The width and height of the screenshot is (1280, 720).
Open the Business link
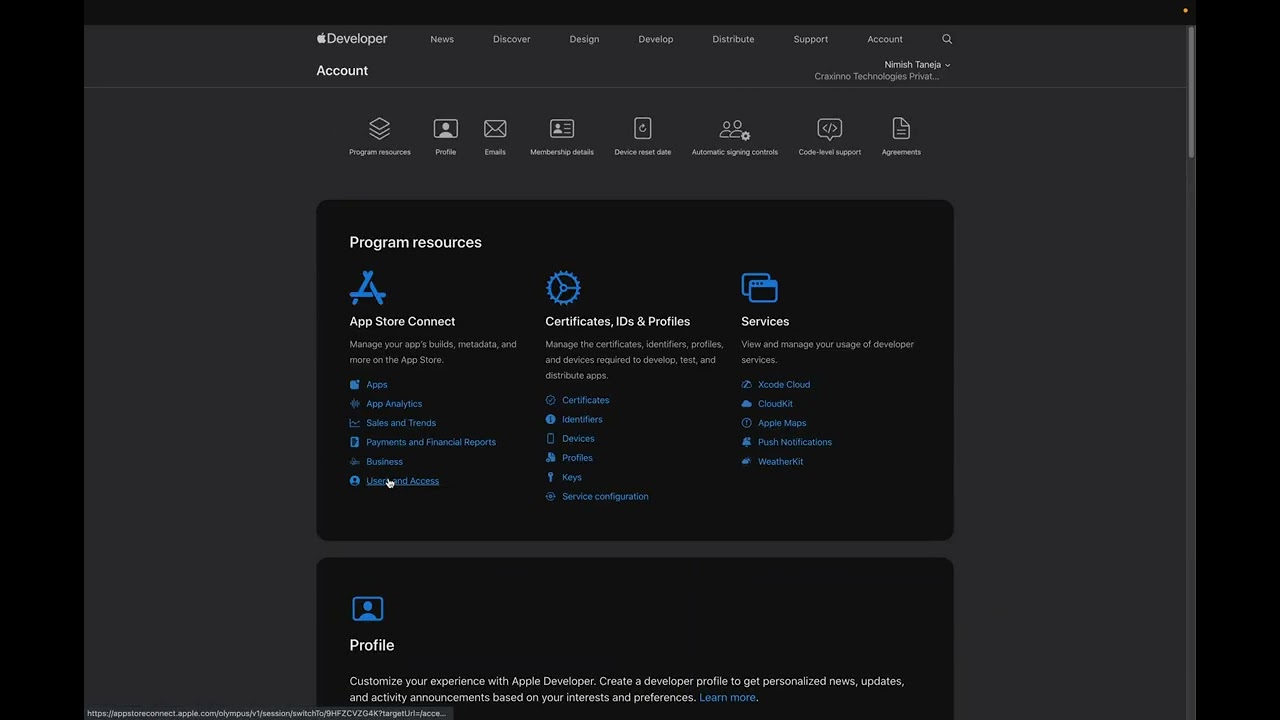(x=384, y=462)
